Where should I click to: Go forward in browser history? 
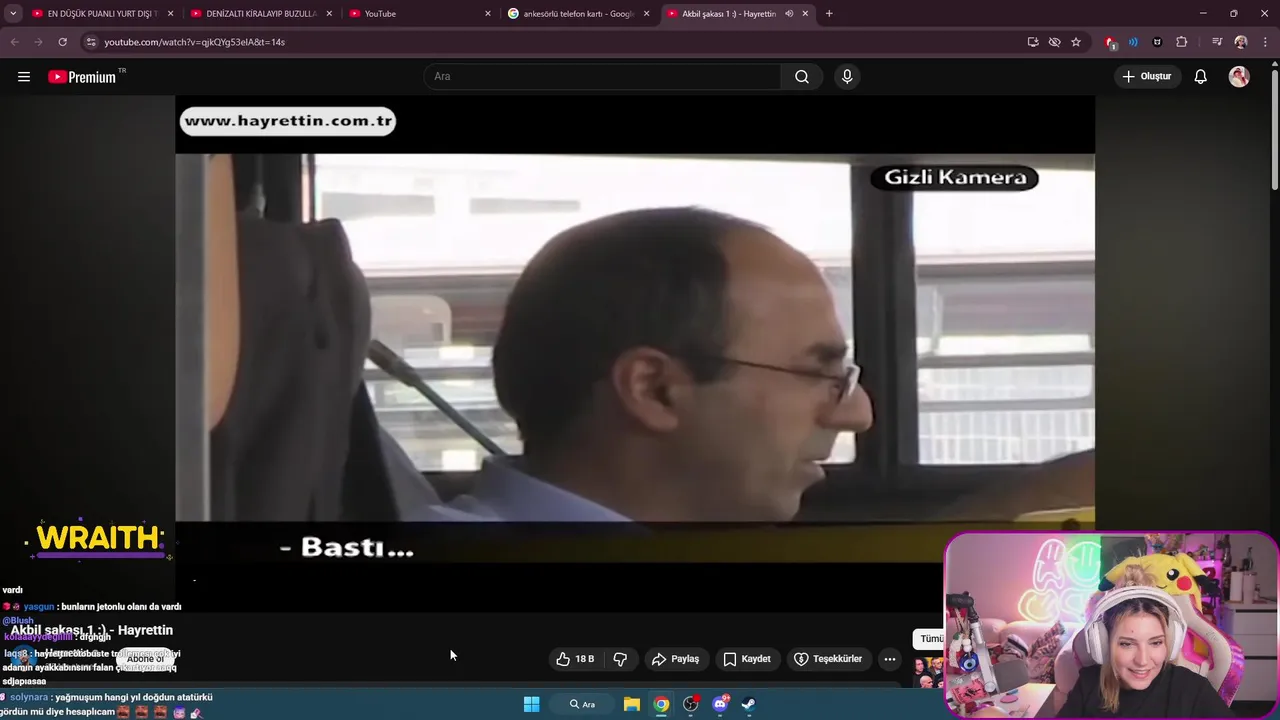38,42
